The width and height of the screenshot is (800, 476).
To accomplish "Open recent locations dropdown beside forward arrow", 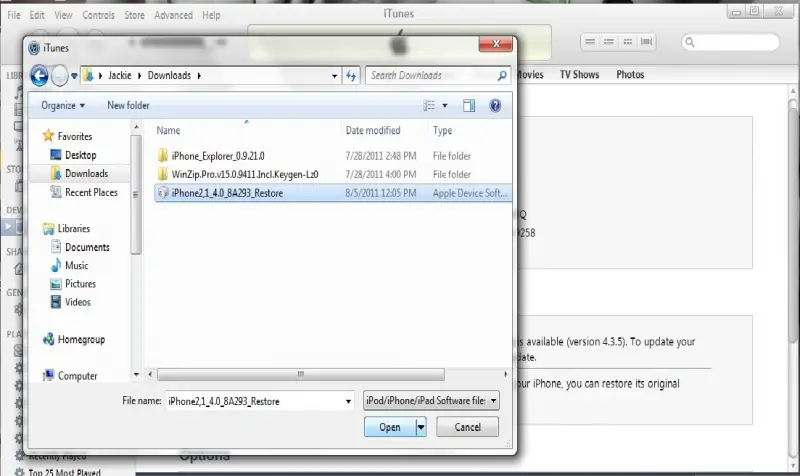I will click(x=74, y=76).
